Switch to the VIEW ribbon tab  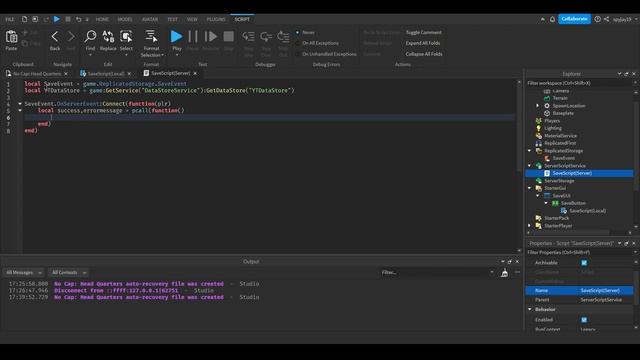coord(192,19)
